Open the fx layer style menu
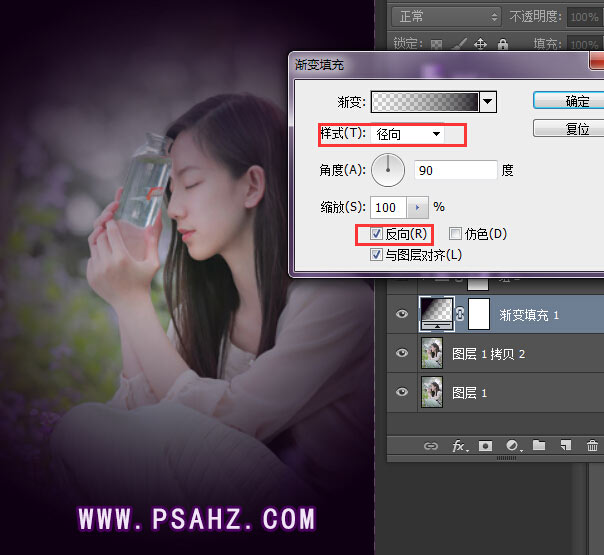Screen dimensions: 604x555 [459, 446]
